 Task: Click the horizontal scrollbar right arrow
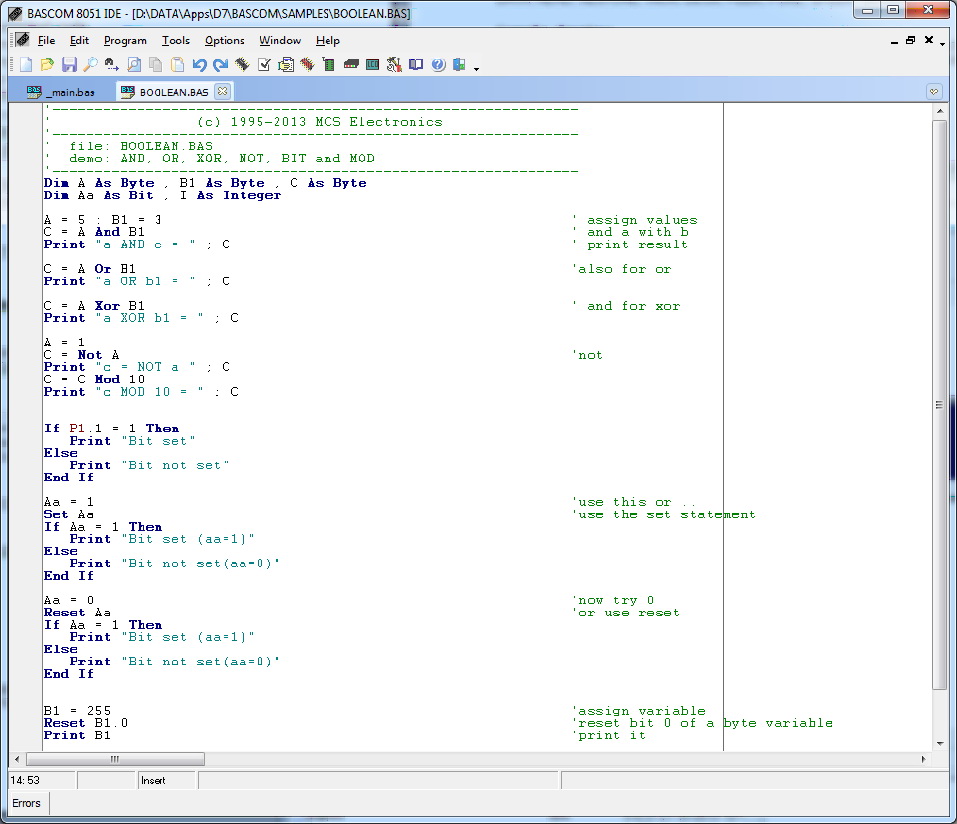[923, 759]
